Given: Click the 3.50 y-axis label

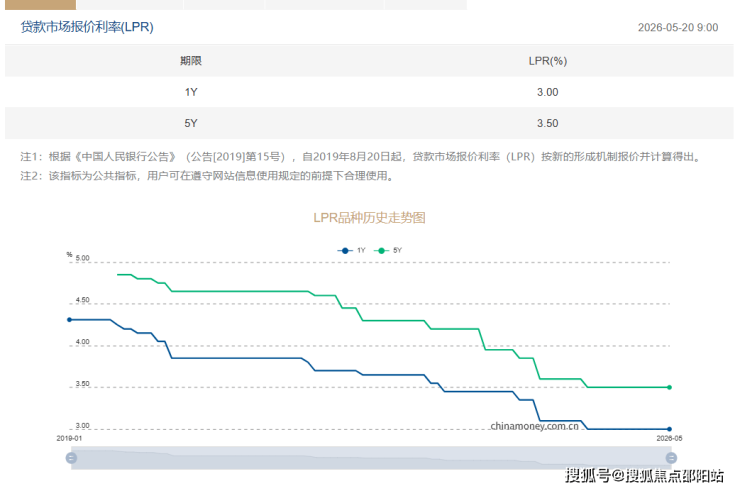Looking at the screenshot, I should (83, 383).
